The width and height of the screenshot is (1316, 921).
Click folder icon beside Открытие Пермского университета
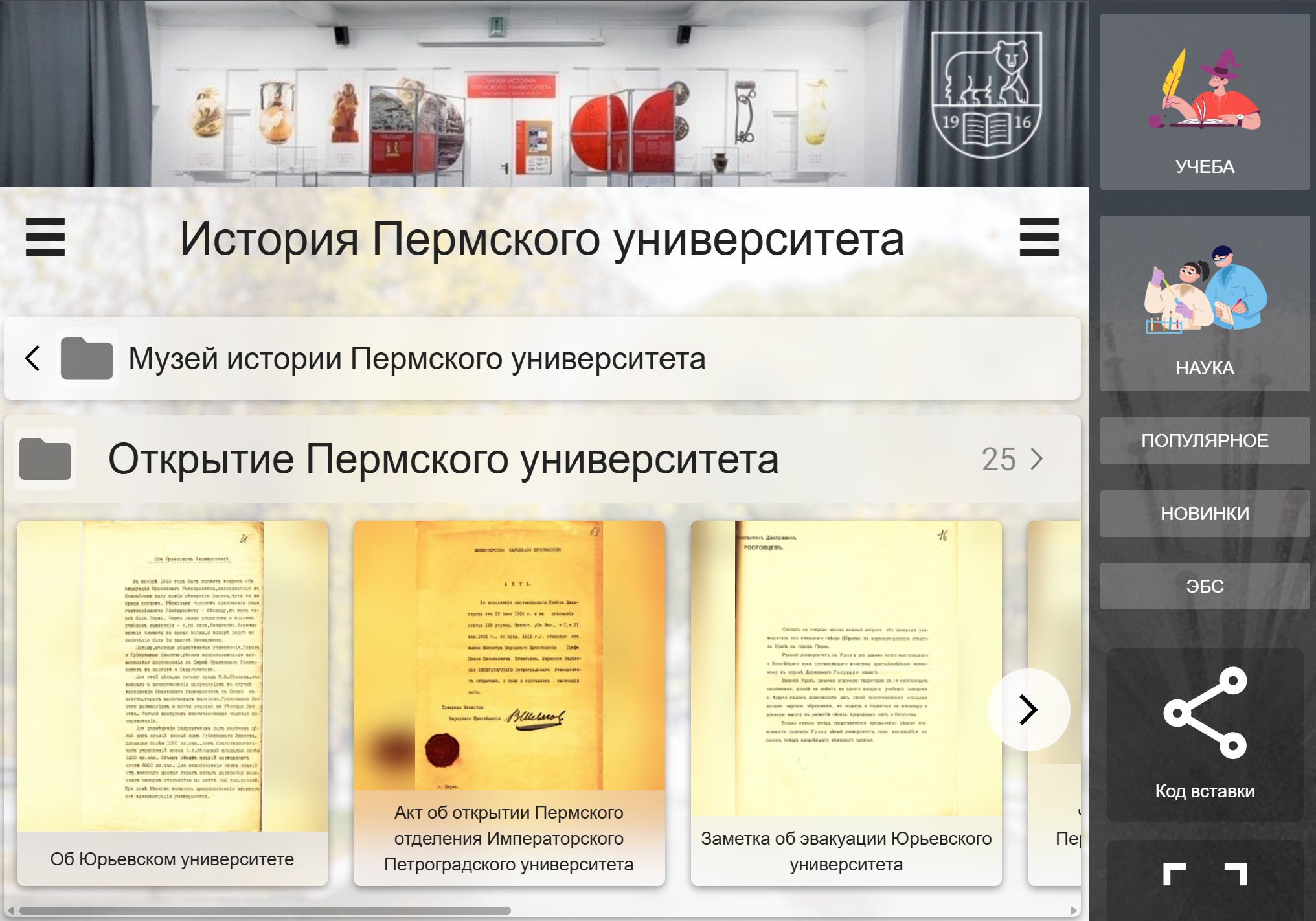(x=45, y=459)
